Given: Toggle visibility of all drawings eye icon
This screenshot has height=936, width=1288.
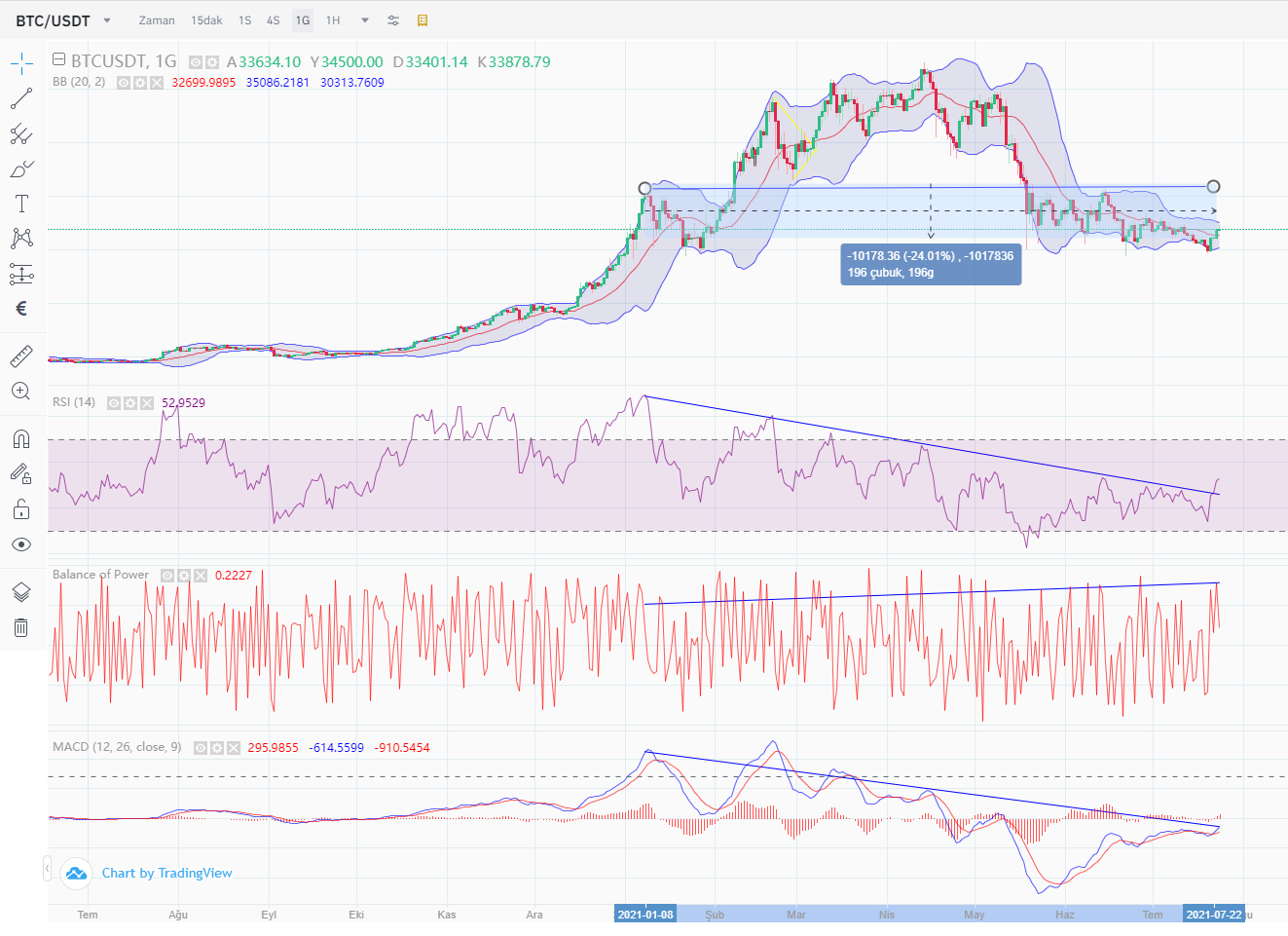Looking at the screenshot, I should pyautogui.click(x=21, y=544).
